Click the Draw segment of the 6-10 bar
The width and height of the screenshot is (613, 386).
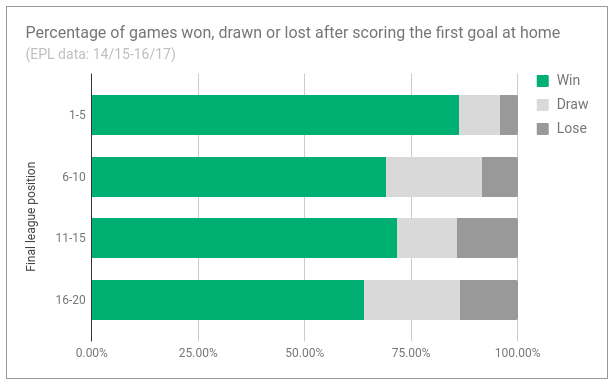click(x=434, y=177)
